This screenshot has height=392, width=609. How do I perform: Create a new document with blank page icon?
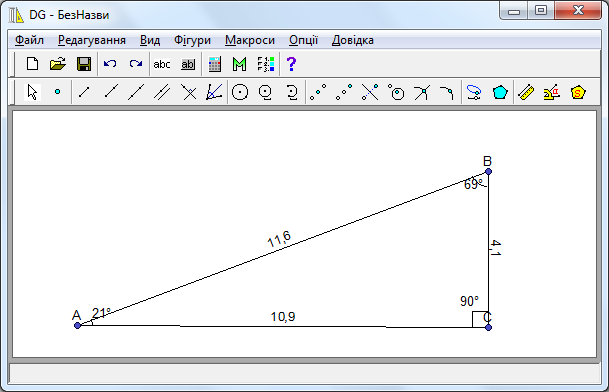click(x=32, y=64)
